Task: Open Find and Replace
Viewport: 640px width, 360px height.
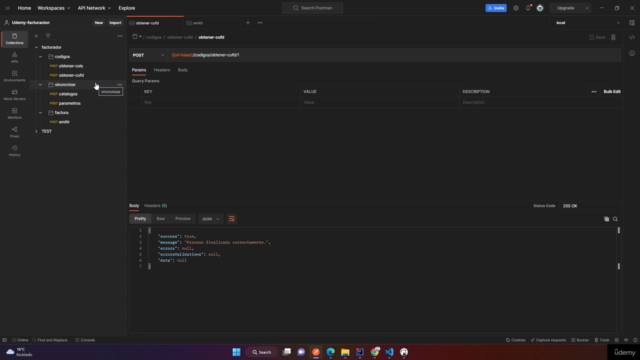Action: coord(50,340)
